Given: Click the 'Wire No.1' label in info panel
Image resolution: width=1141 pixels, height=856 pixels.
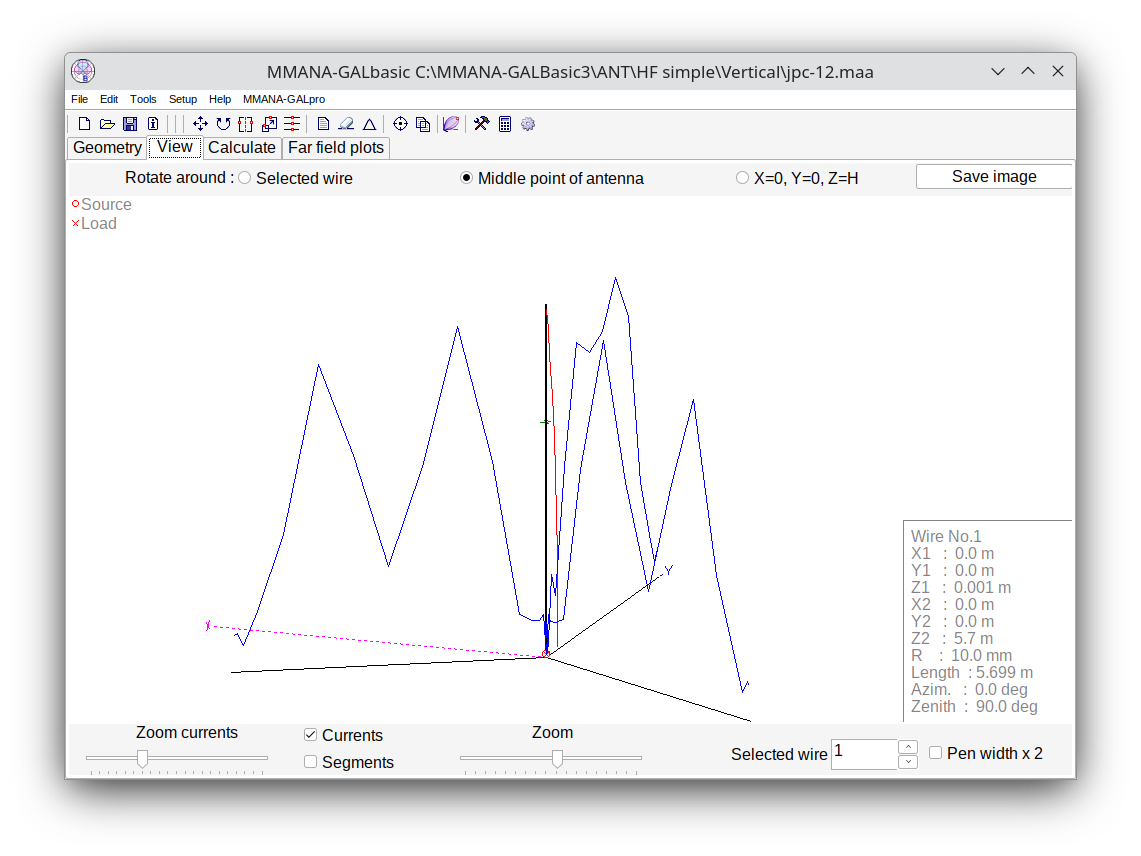Looking at the screenshot, I should click(x=946, y=536).
